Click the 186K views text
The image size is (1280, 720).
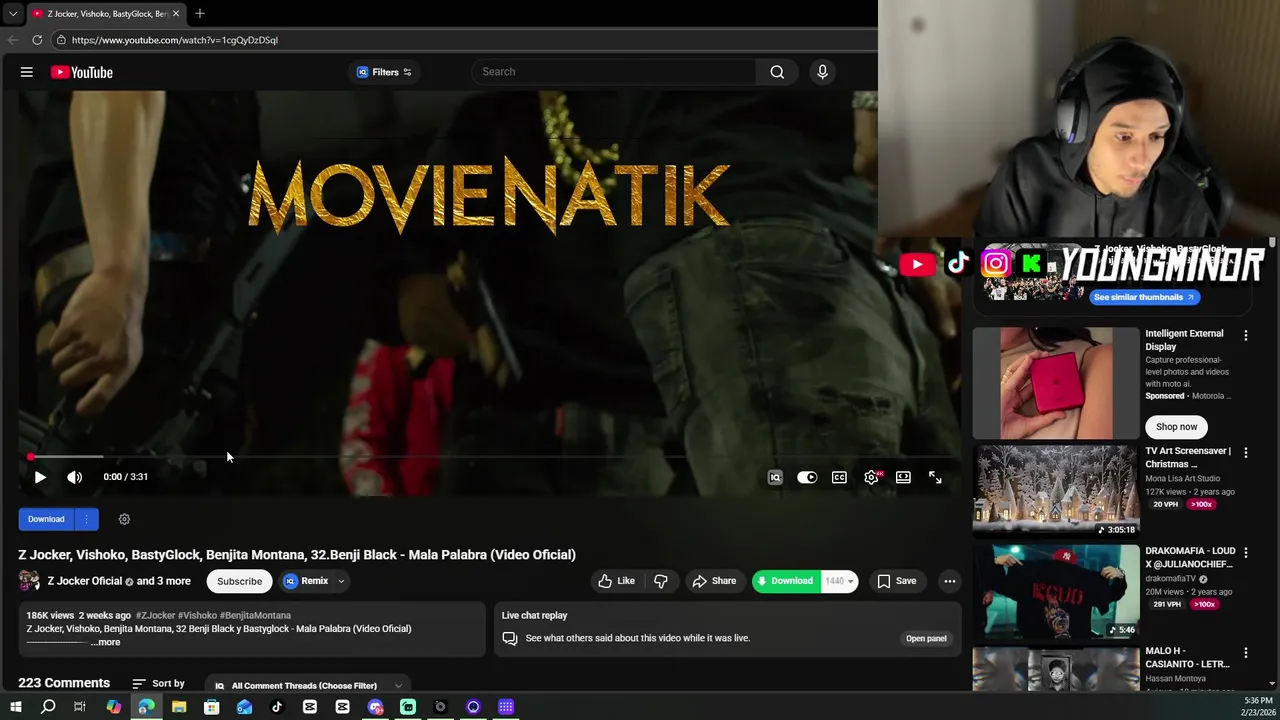coord(50,615)
